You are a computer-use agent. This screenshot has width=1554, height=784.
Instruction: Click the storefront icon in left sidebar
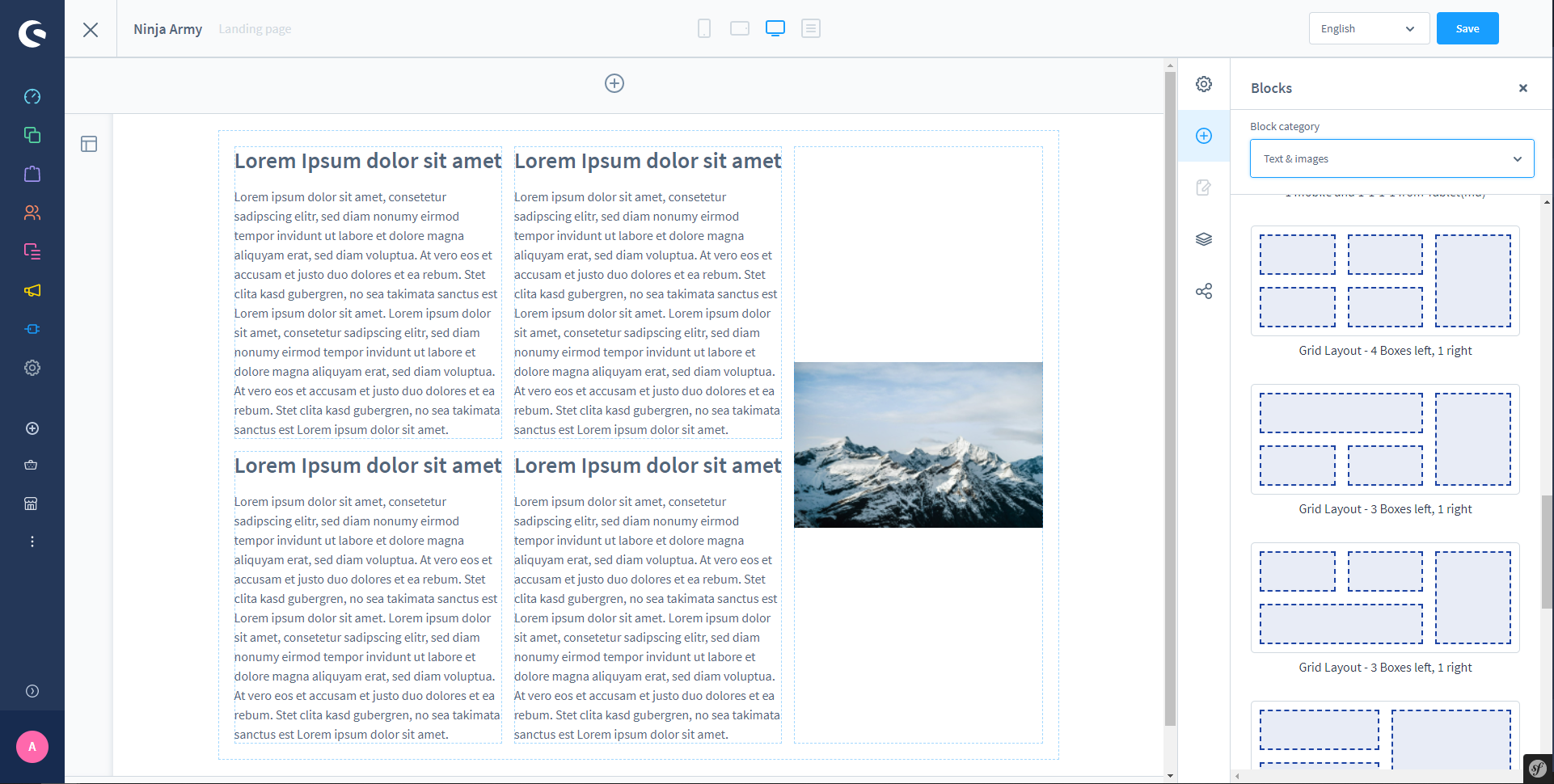coord(32,504)
